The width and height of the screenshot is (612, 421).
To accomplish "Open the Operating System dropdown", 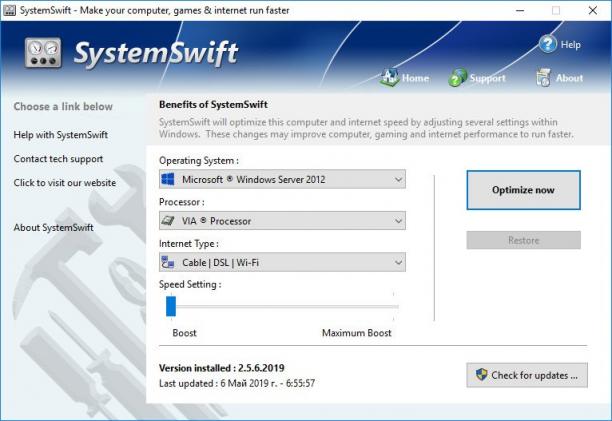I will (282, 179).
